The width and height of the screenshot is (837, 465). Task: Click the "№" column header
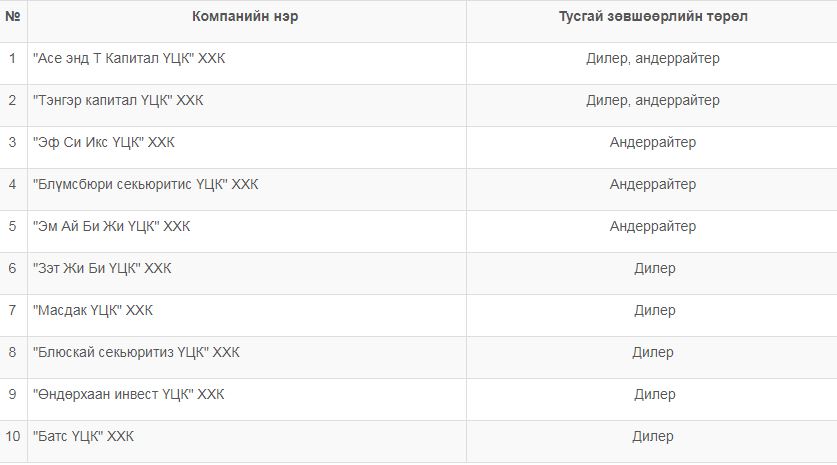coord(13,17)
